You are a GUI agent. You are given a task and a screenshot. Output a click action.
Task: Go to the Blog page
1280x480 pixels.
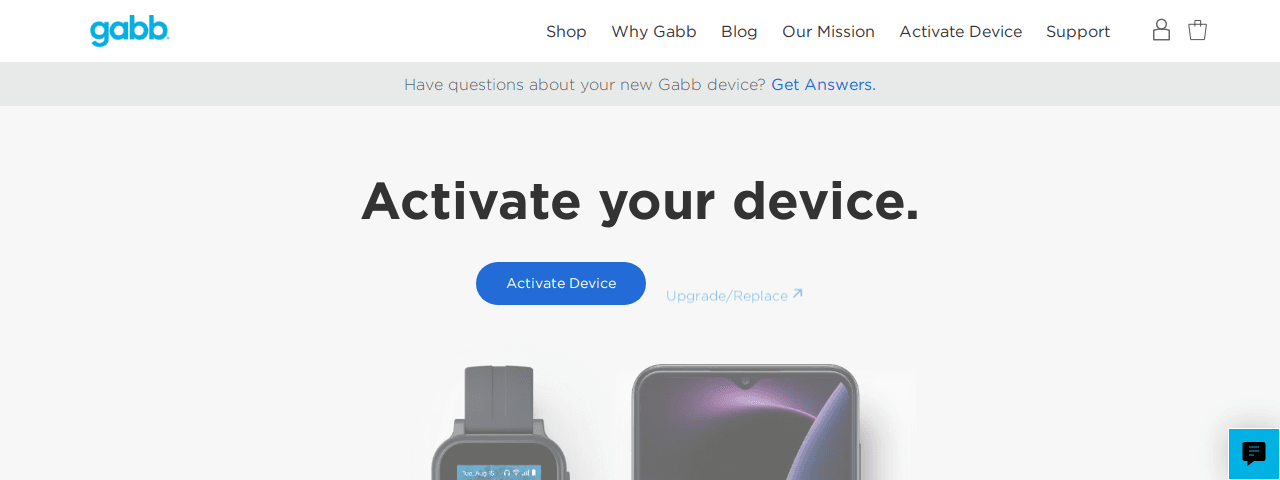coord(739,32)
